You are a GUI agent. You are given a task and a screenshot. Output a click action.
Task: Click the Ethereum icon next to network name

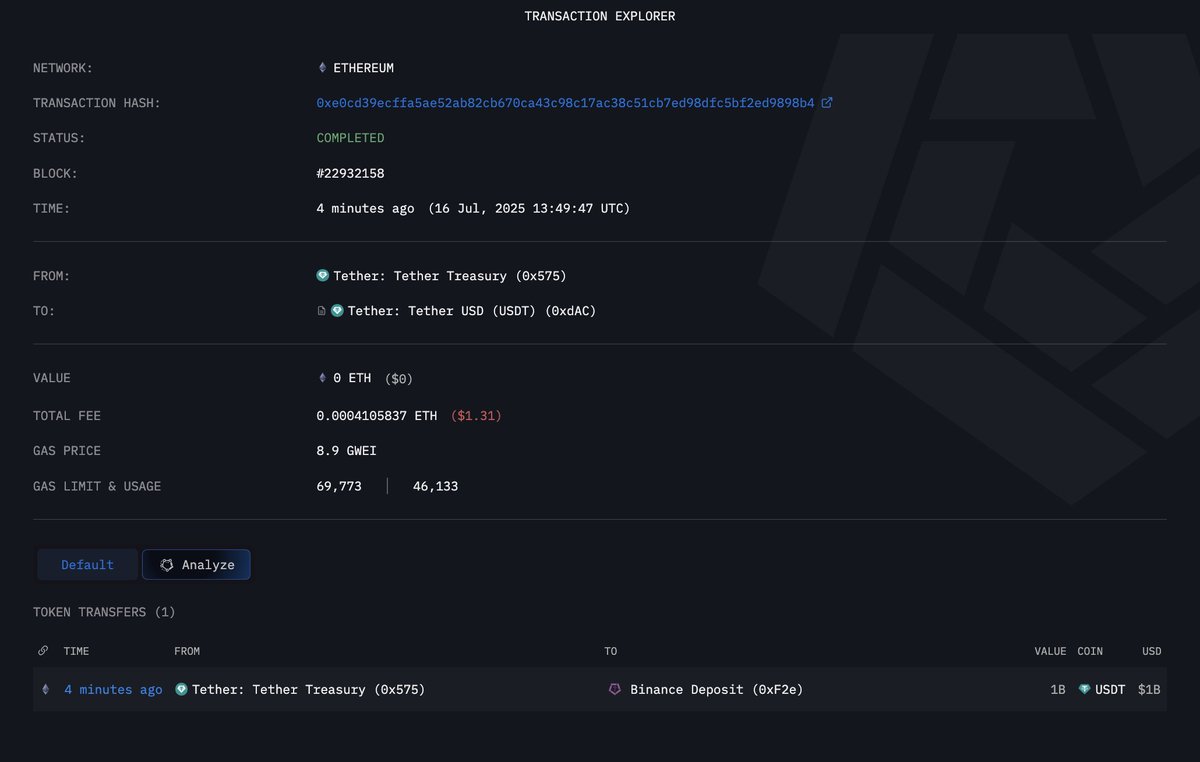coord(322,68)
